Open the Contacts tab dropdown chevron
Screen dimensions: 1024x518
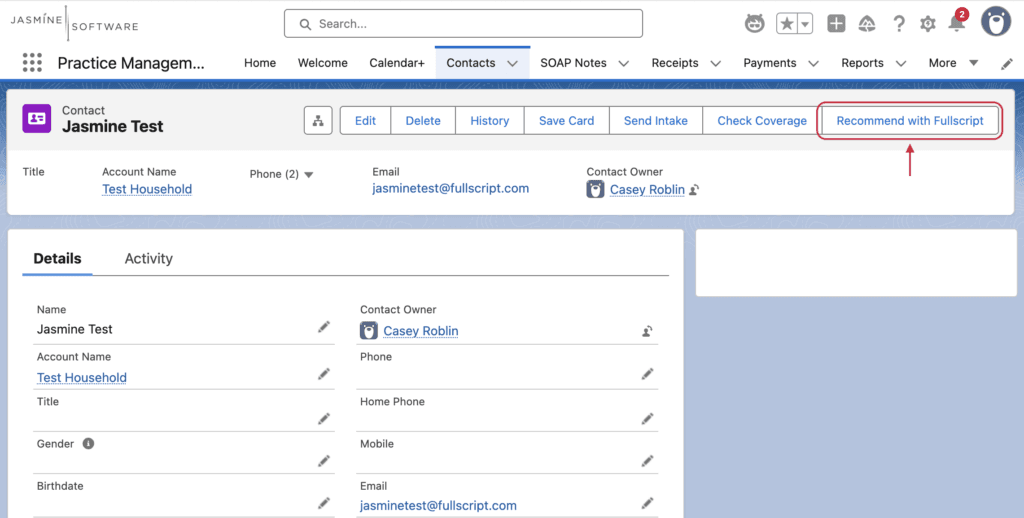[513, 63]
